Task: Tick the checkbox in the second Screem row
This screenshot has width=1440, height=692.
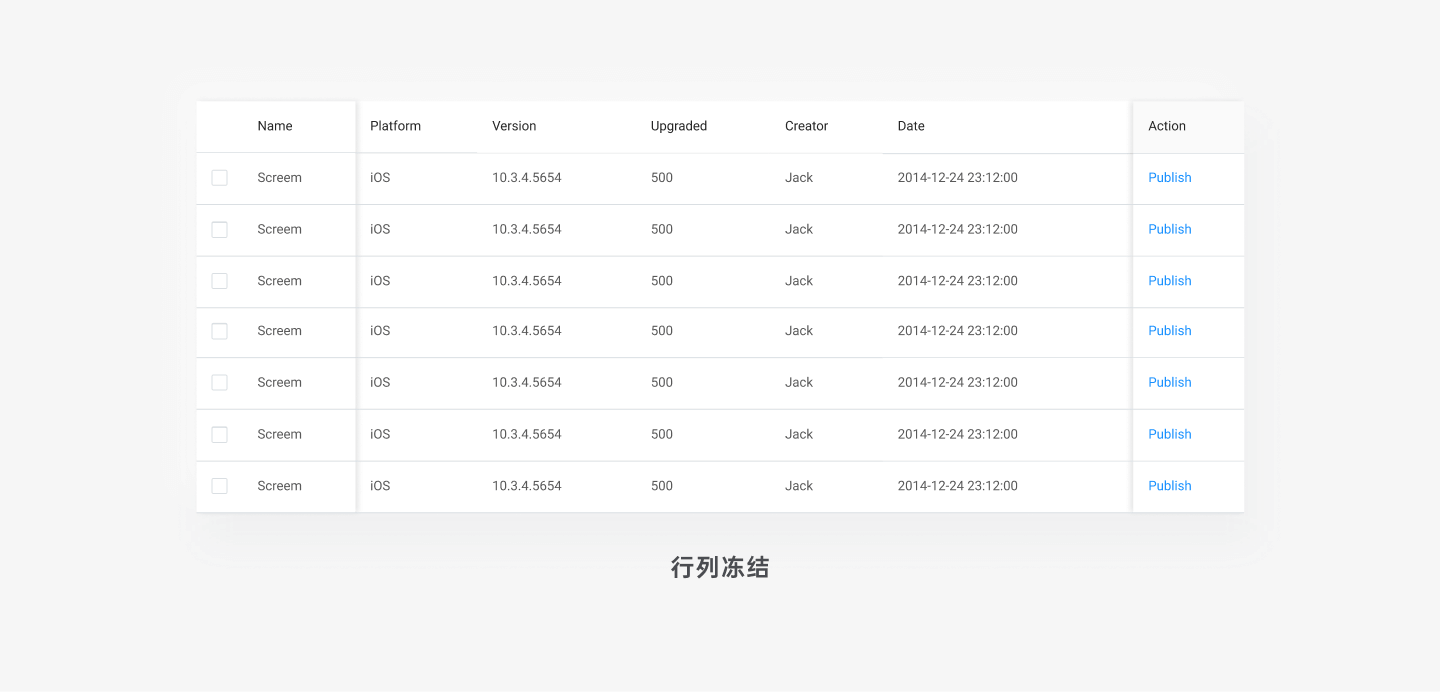Action: (x=220, y=230)
